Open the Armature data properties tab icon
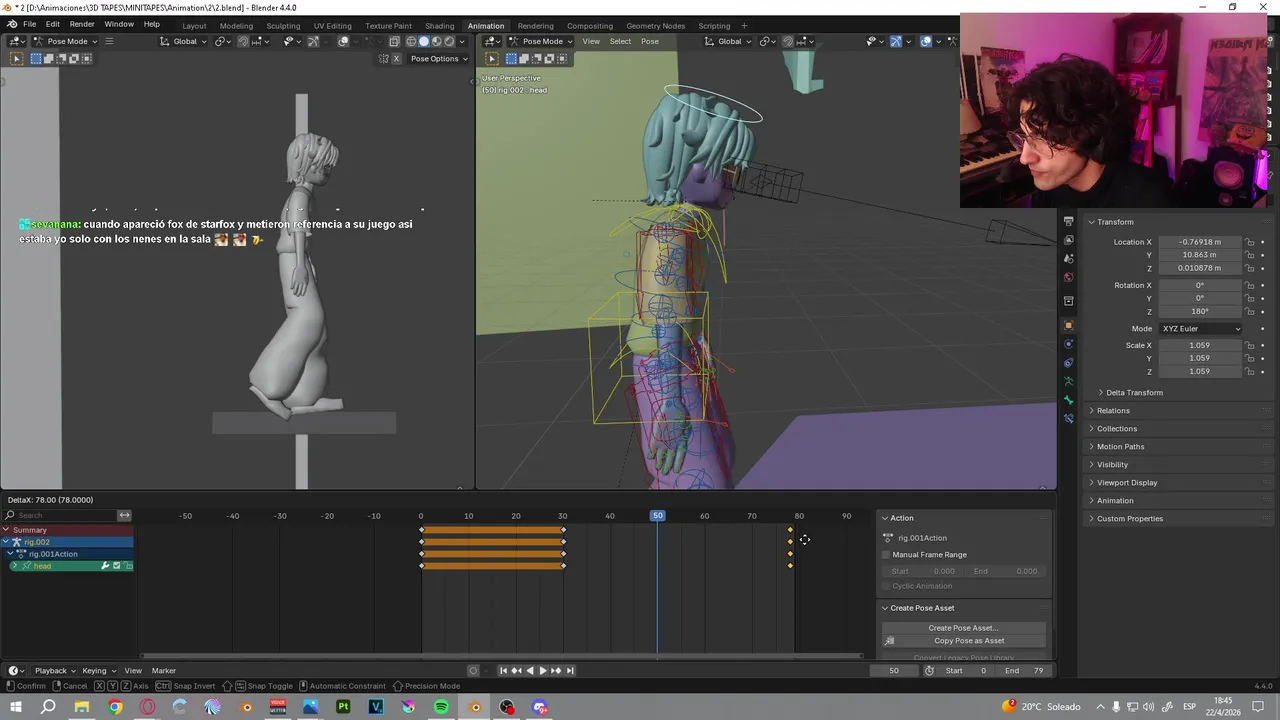Viewport: 1280px width, 720px height. (1068, 381)
